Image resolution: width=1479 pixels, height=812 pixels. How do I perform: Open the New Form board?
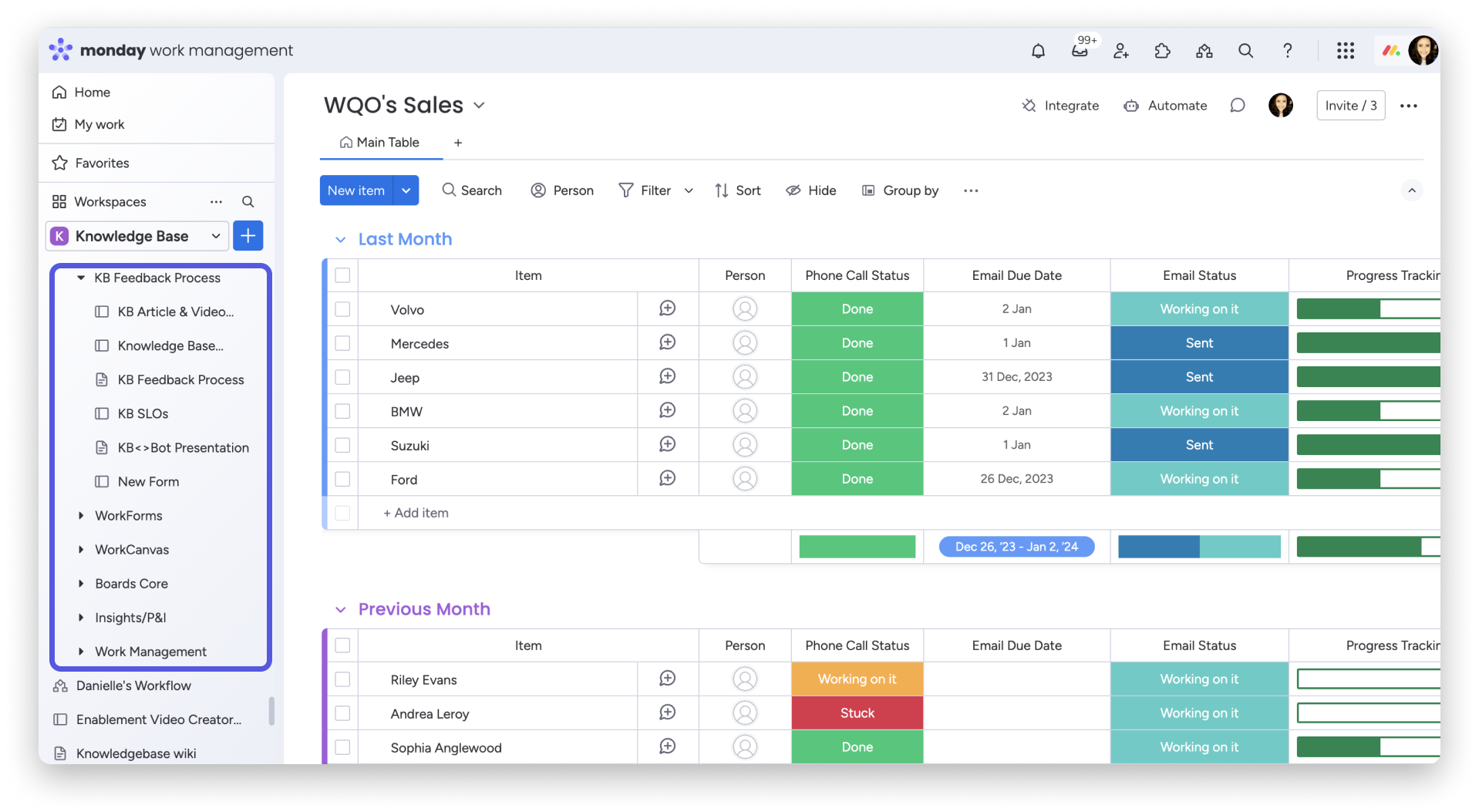click(148, 481)
